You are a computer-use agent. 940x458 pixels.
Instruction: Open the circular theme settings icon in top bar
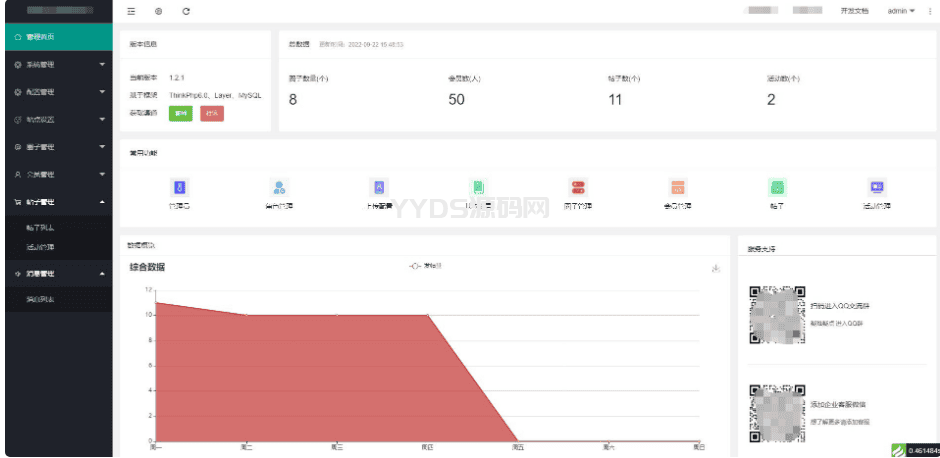click(x=158, y=11)
